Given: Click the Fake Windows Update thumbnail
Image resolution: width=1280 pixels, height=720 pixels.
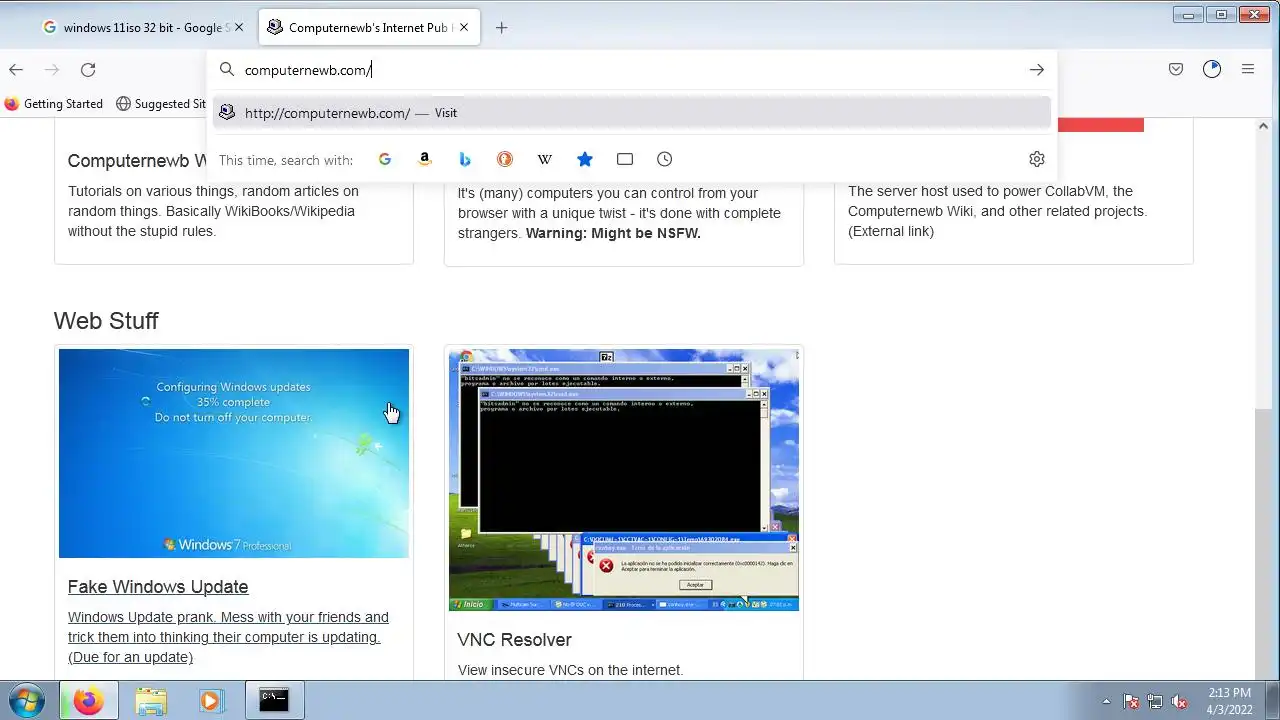Looking at the screenshot, I should pyautogui.click(x=234, y=453).
